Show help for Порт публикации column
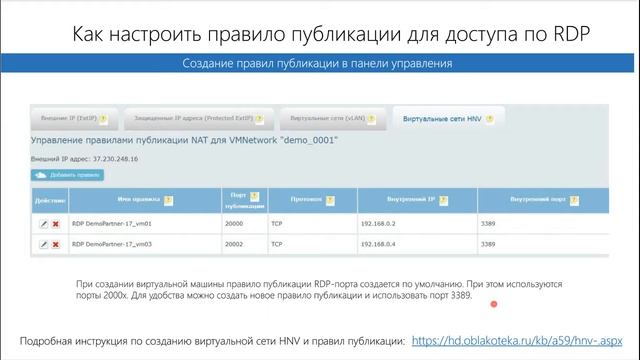This screenshot has height=360, width=640. [x=254, y=196]
